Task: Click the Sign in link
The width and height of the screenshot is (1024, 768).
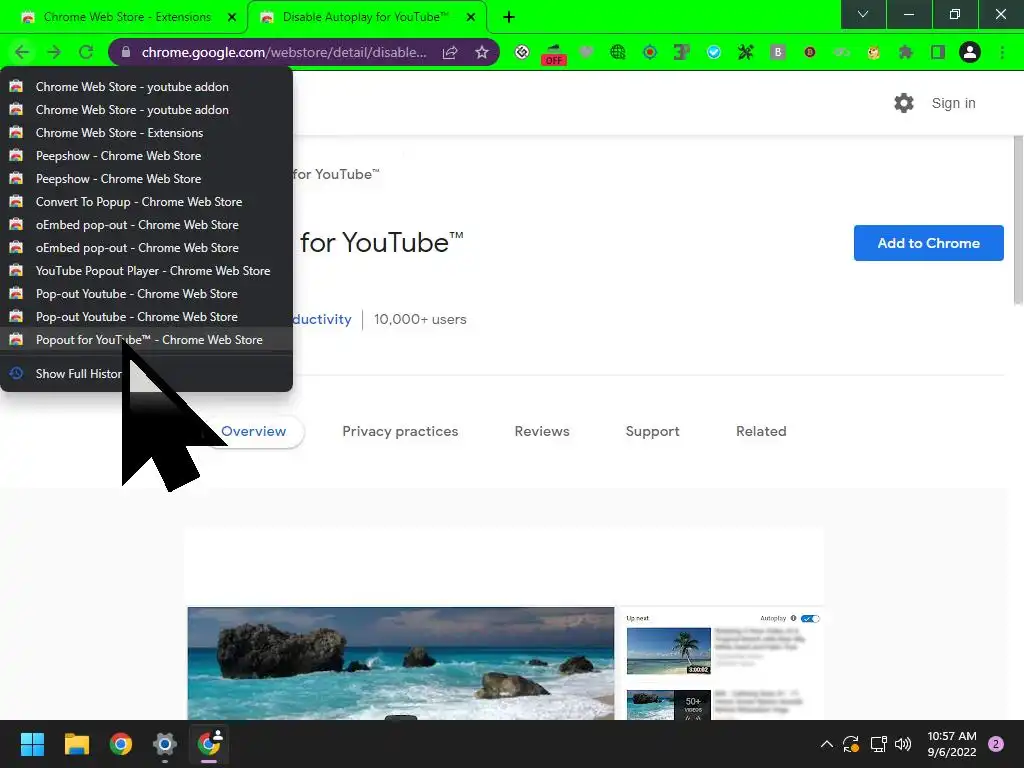Action: [953, 103]
